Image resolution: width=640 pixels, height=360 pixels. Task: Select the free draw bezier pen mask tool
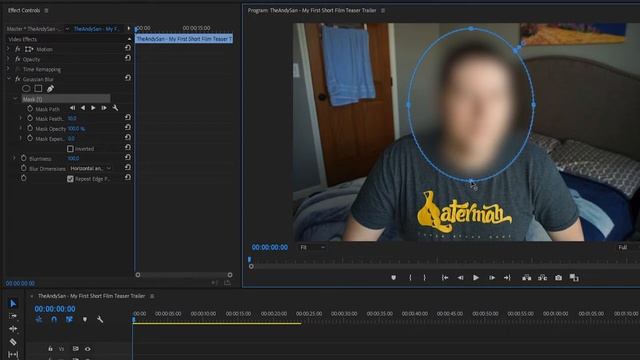[x=50, y=89]
